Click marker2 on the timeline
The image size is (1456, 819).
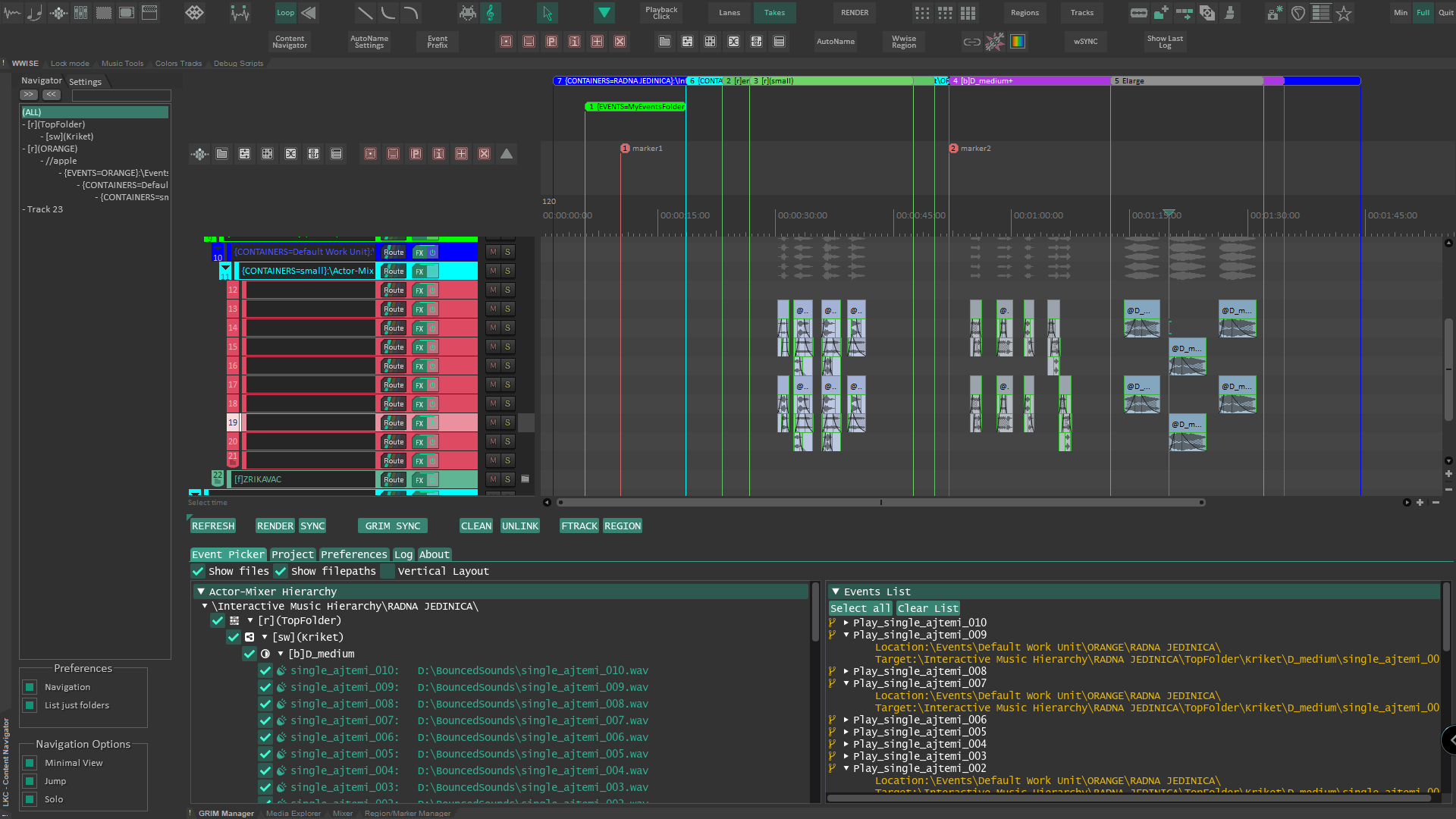click(x=953, y=149)
